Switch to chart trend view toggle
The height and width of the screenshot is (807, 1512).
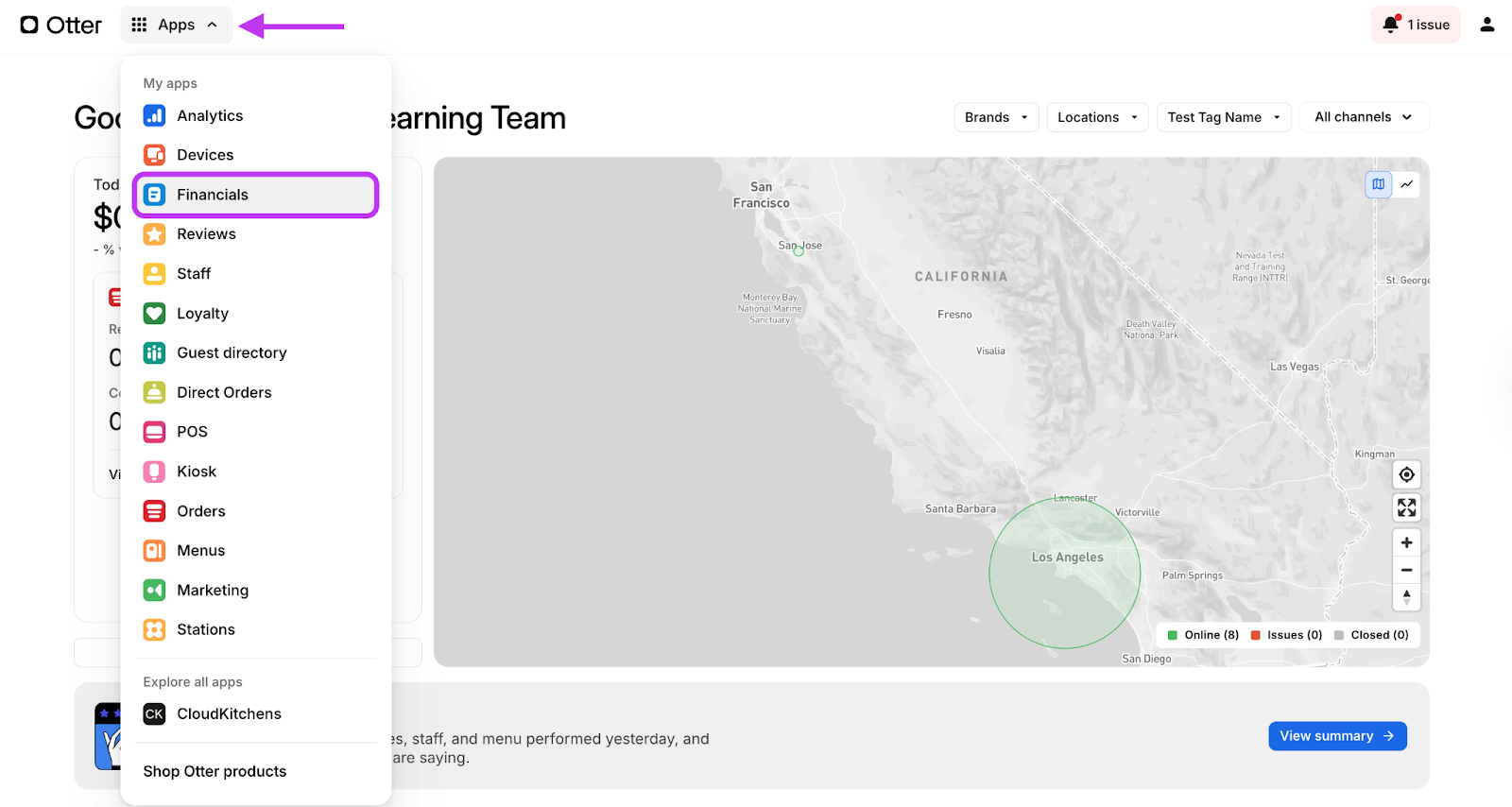pos(1407,184)
